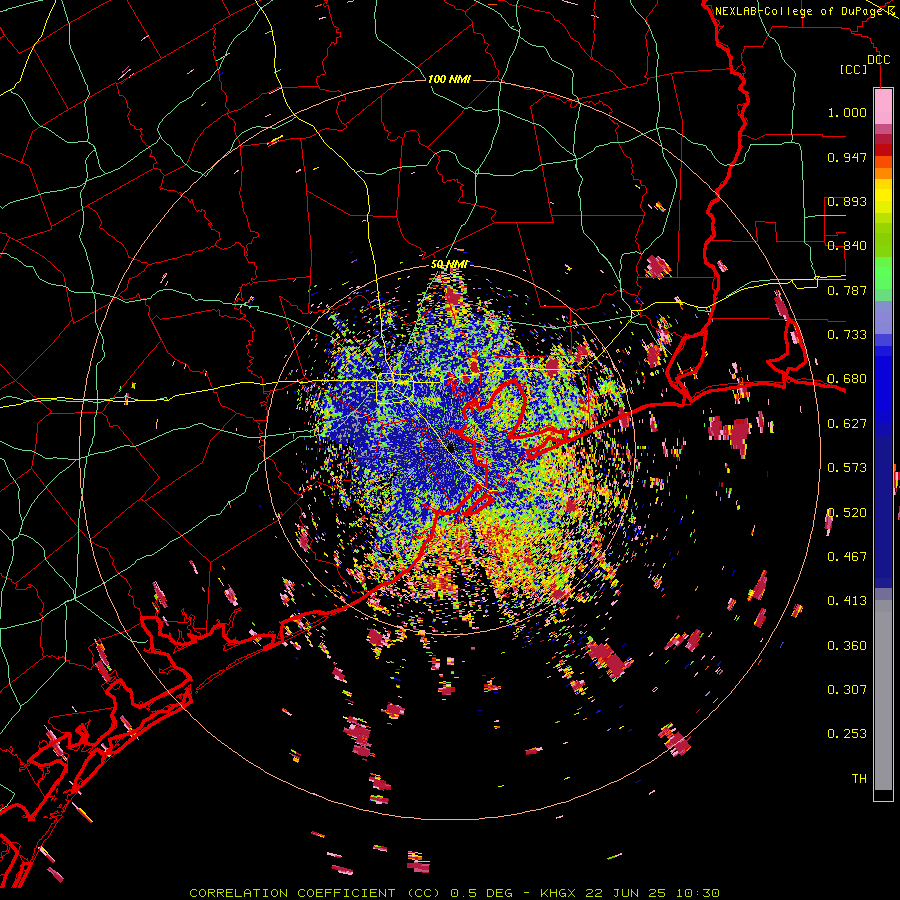Click the 0.893 scale value

pos(847,201)
